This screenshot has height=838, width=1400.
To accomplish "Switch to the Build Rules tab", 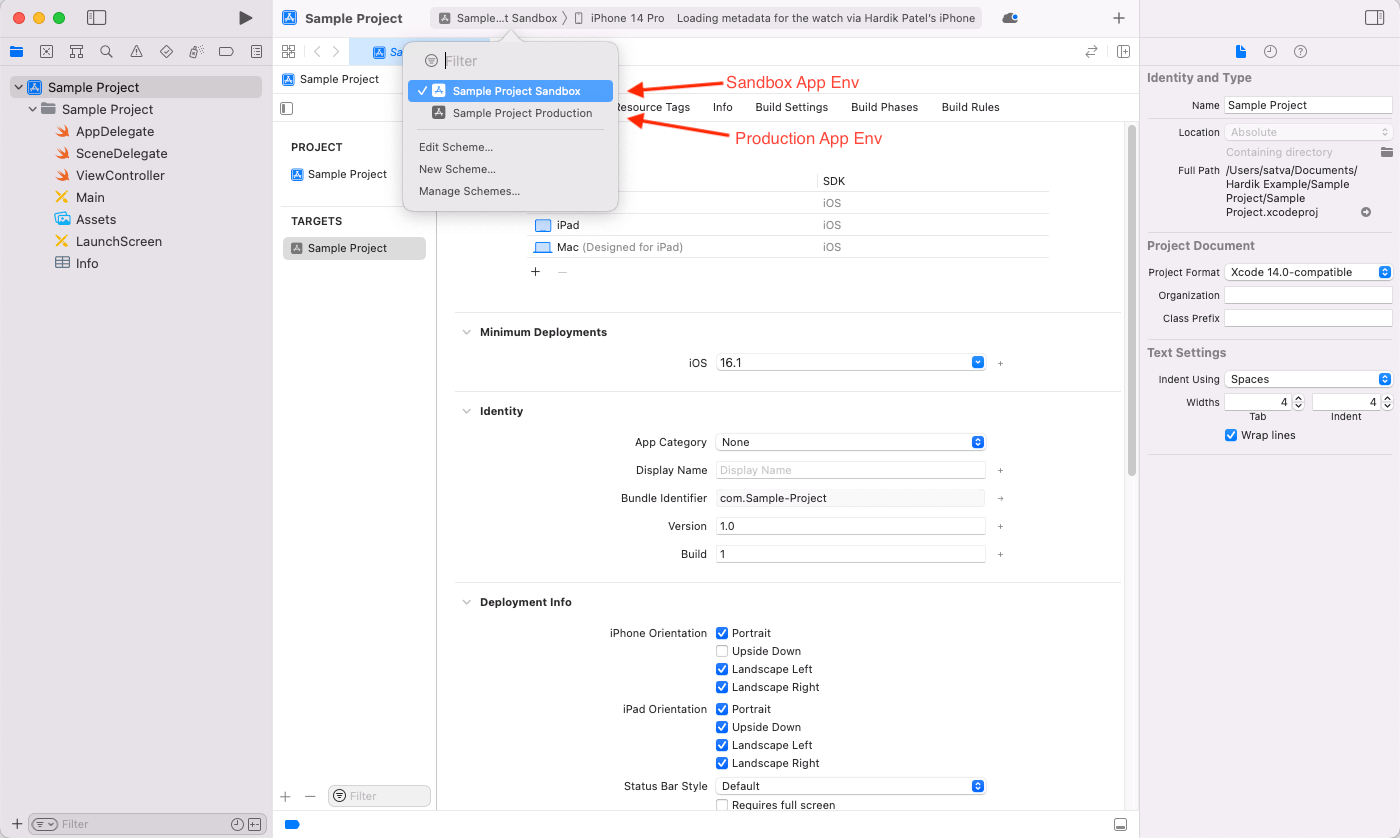I will click(x=971, y=107).
